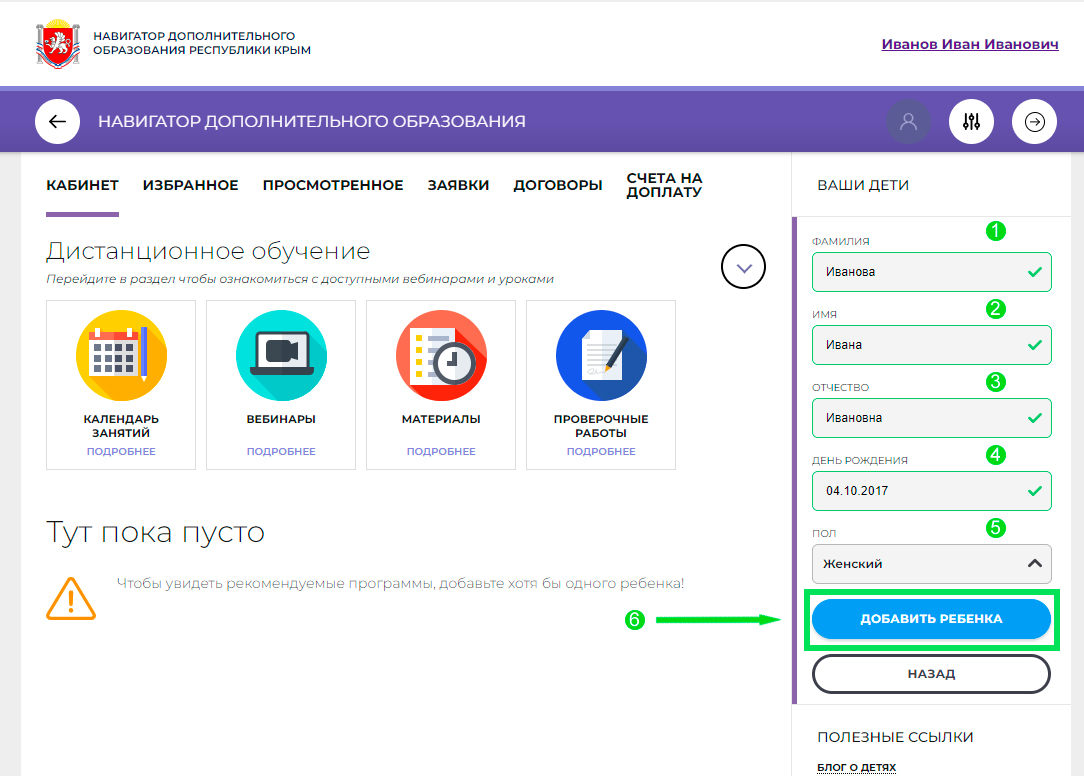Switch to the Избранное tab

[x=190, y=185]
